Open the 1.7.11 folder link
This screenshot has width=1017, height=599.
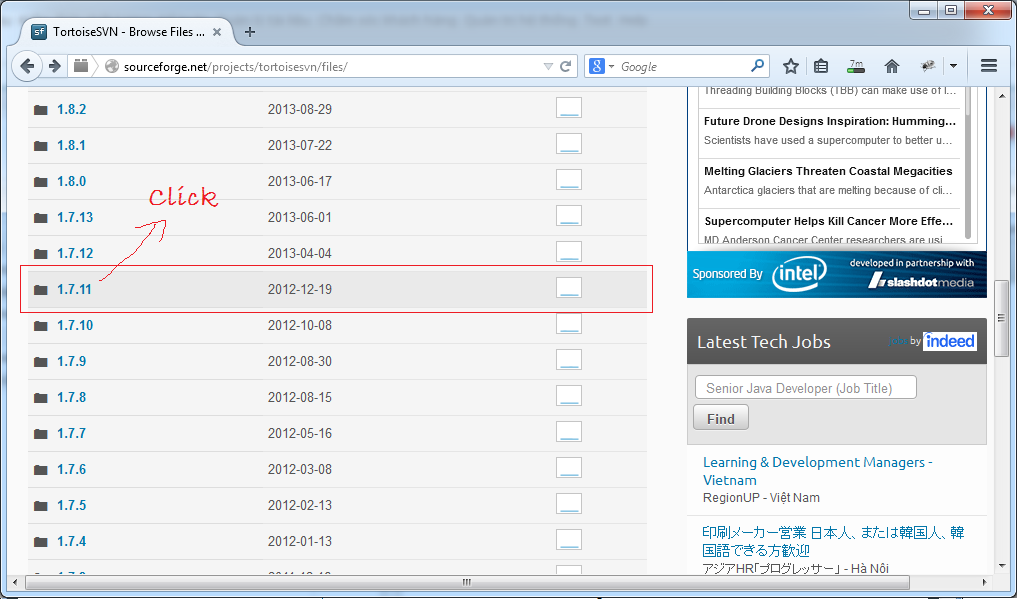[74, 289]
